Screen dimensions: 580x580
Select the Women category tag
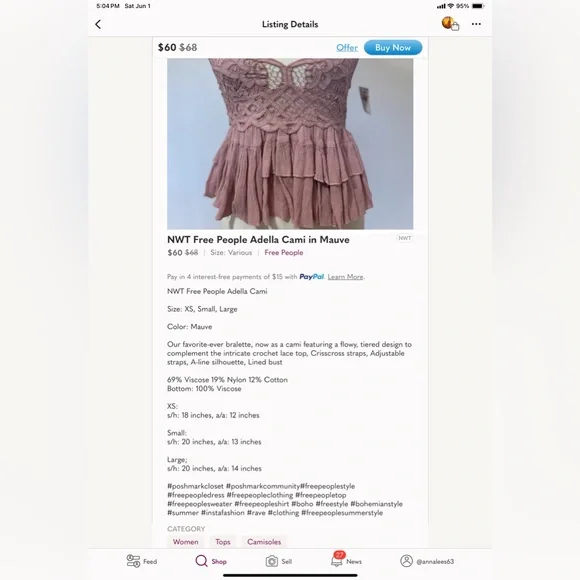tap(186, 542)
